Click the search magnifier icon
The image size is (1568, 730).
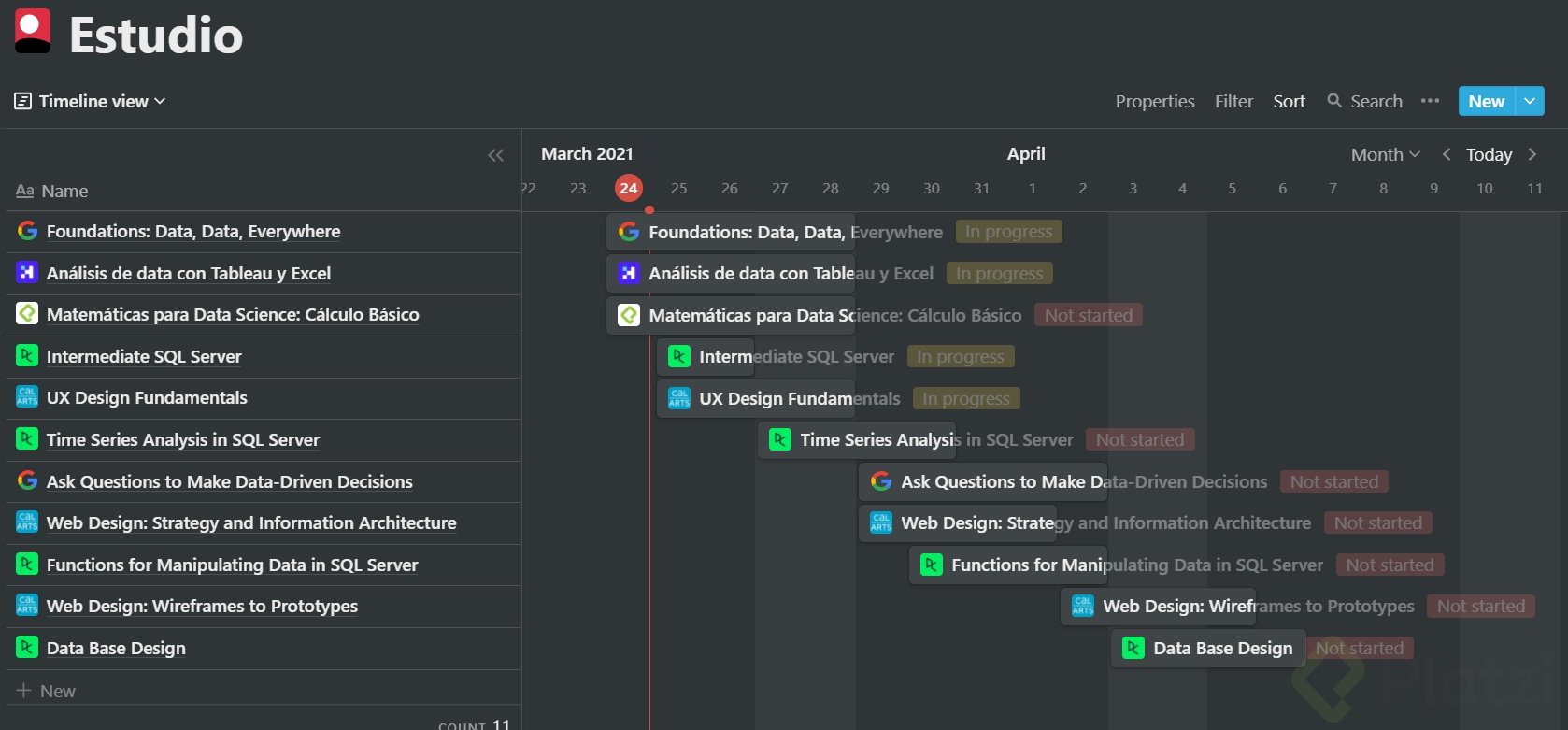[1334, 101]
